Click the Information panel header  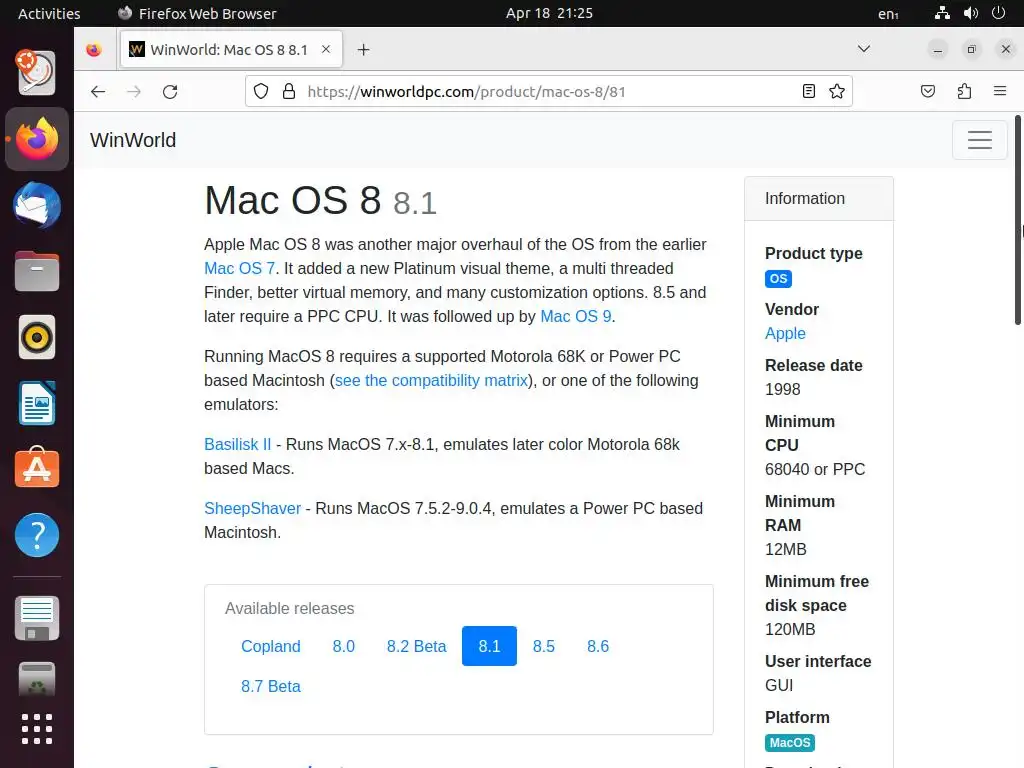pyautogui.click(x=819, y=199)
